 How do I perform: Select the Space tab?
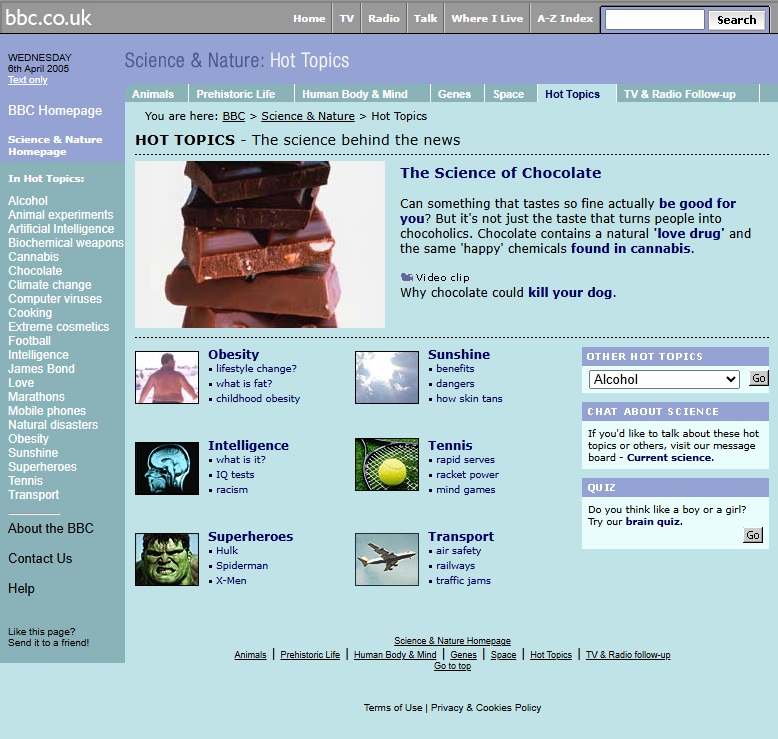coord(508,94)
